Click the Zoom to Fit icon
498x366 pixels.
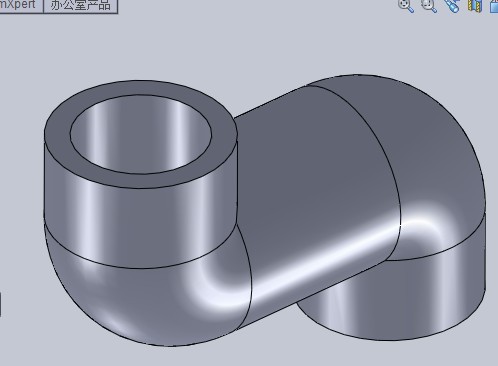[406, 6]
